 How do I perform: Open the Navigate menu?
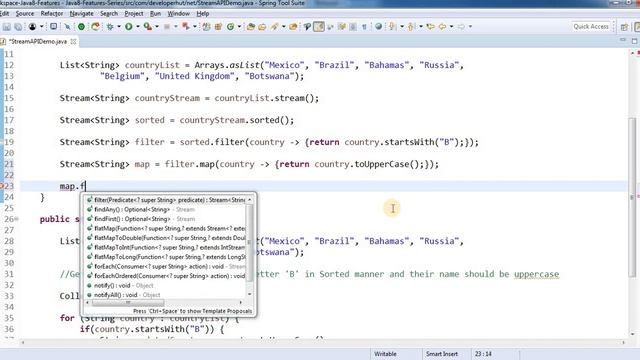click(82, 13)
